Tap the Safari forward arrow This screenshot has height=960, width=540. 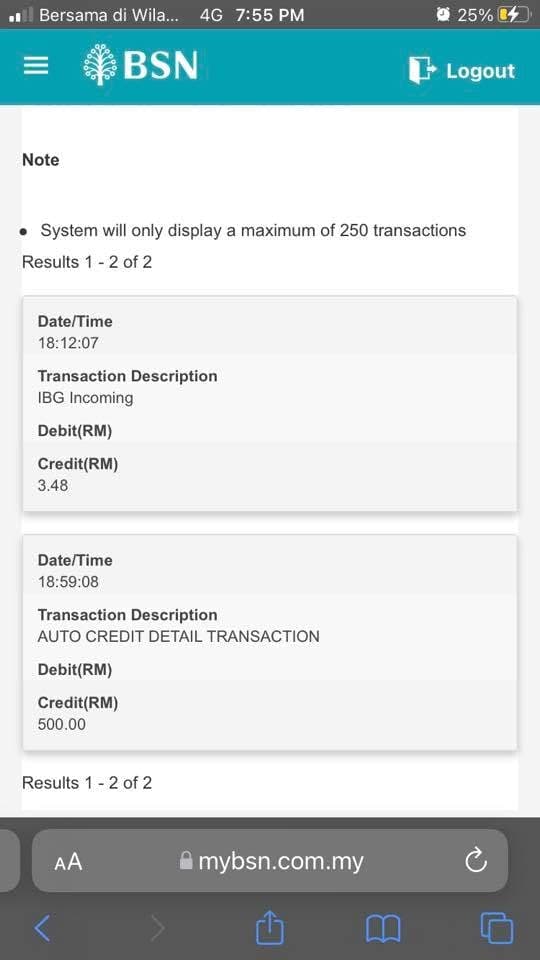pos(157,928)
